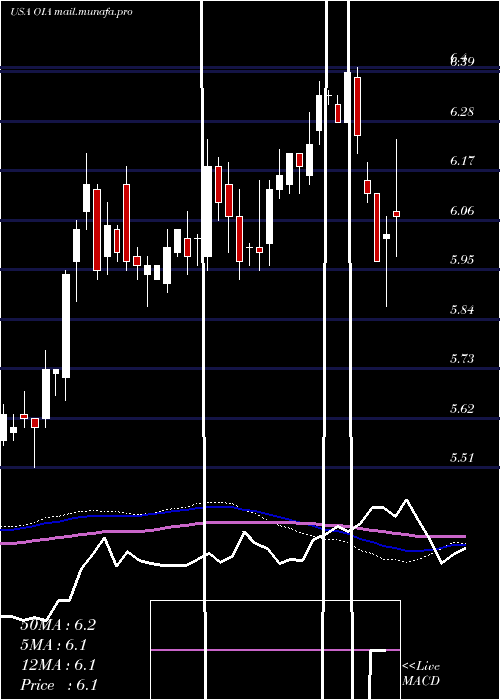
Task: Click the Price : 6.1 legend value
Action: click(59, 685)
